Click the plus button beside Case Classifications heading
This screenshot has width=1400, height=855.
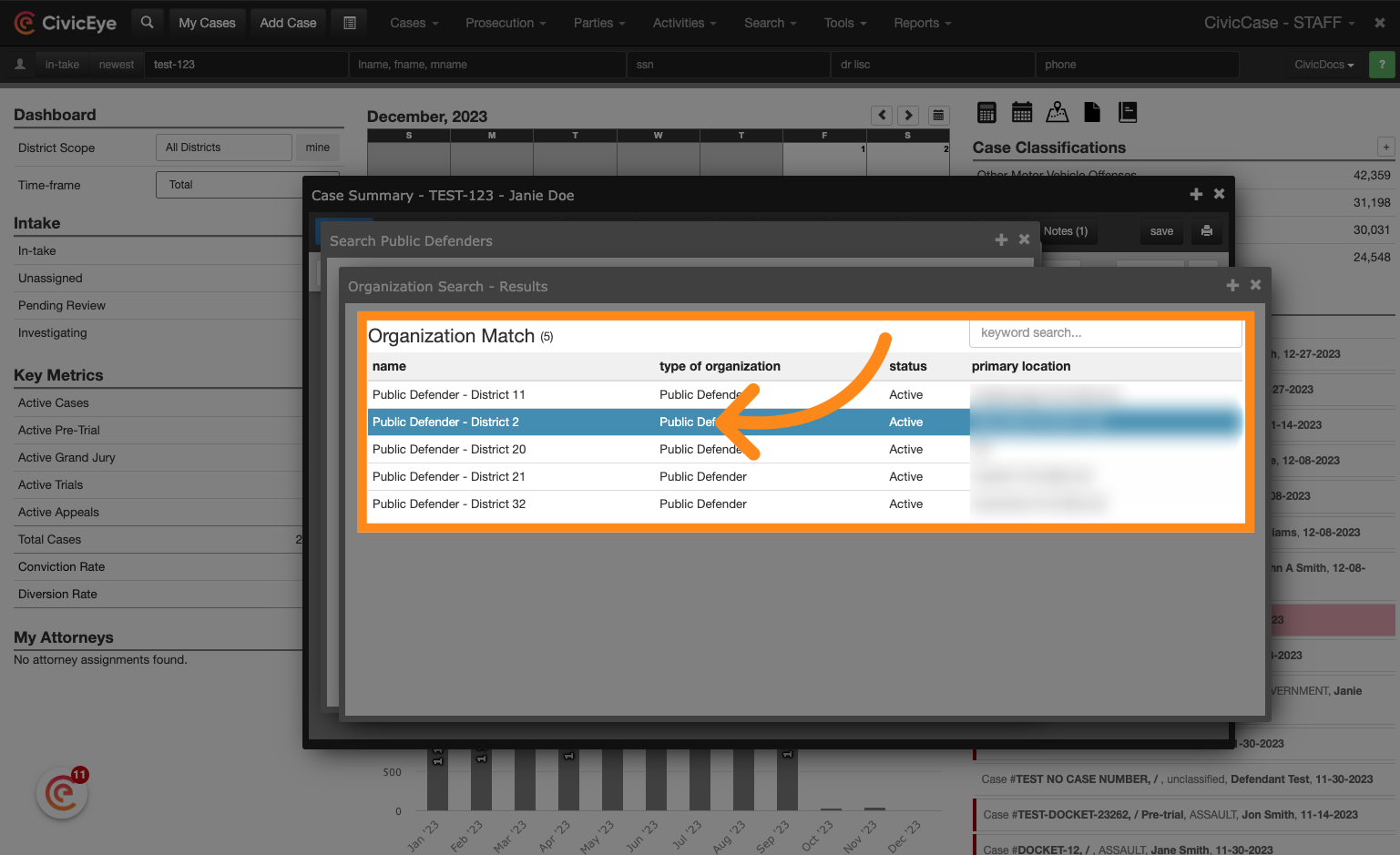(x=1385, y=147)
